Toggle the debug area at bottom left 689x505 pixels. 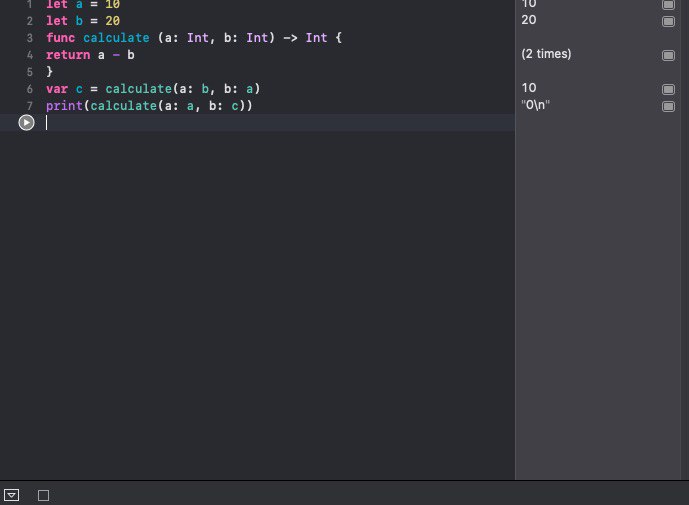[11, 495]
